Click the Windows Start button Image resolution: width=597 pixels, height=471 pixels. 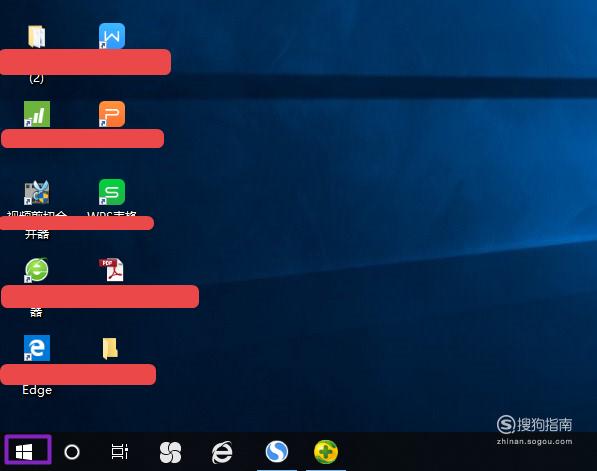pos(28,450)
